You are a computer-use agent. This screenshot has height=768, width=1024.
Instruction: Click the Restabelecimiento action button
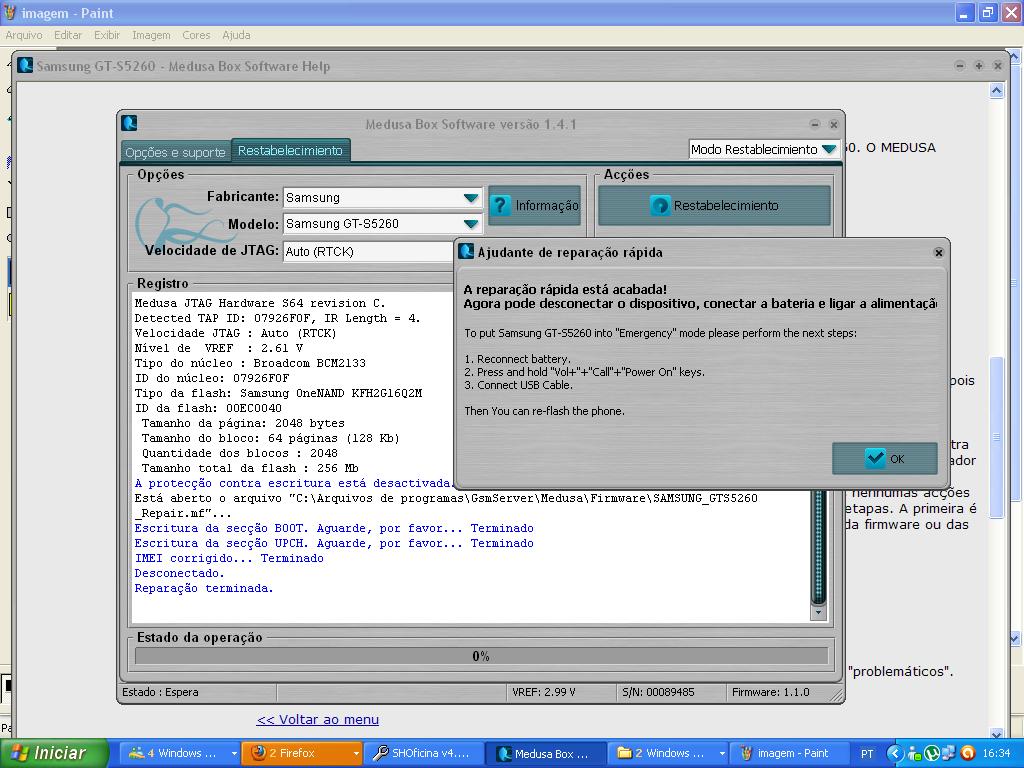click(714, 205)
